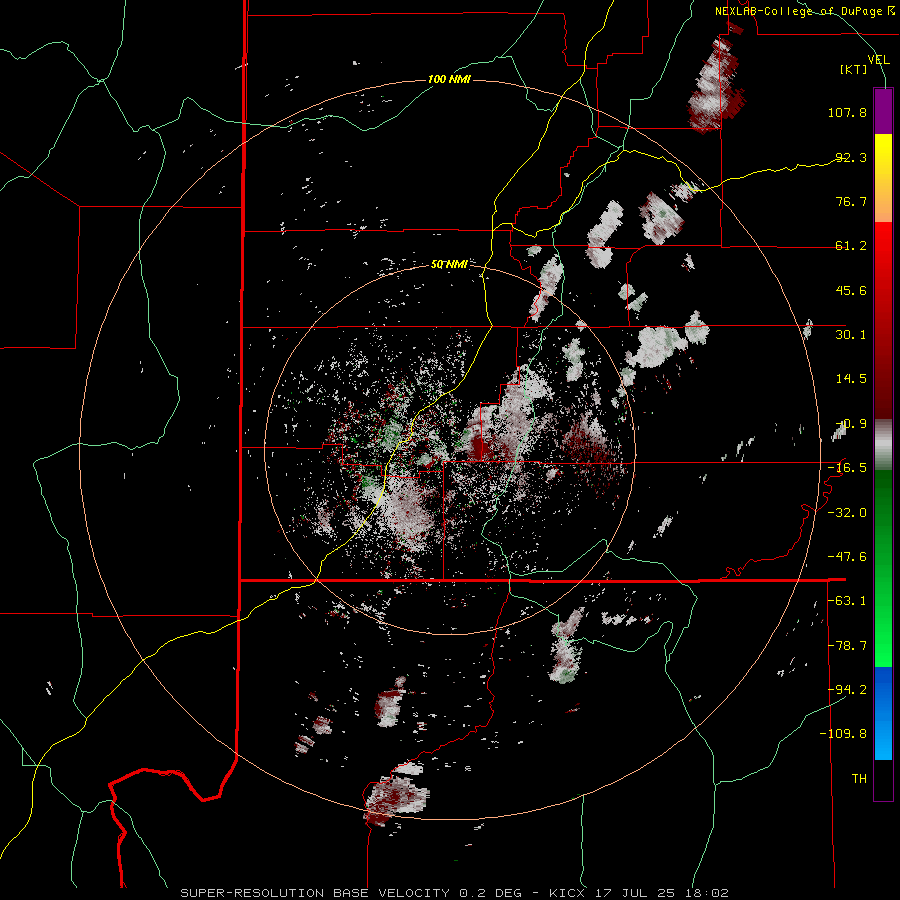Click the 100 NMI range ring label
900x900 pixels.
point(449,79)
